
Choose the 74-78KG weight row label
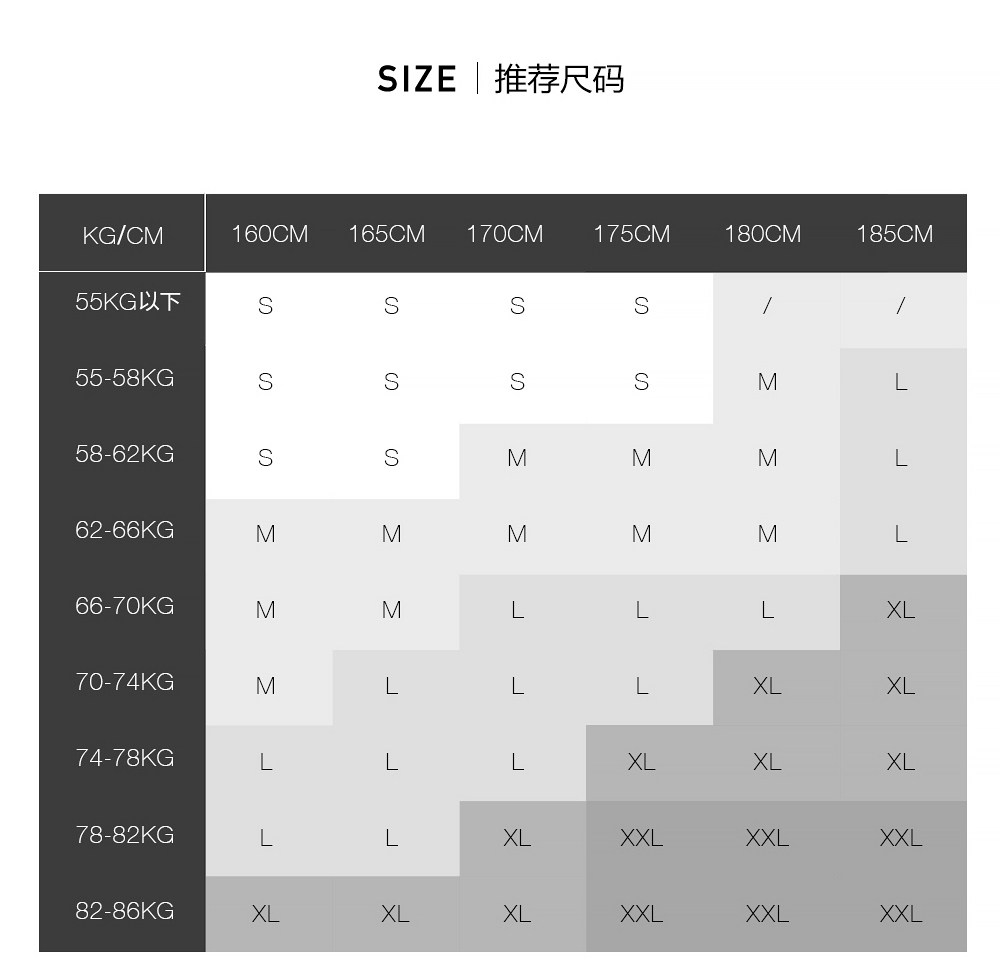pos(124,758)
